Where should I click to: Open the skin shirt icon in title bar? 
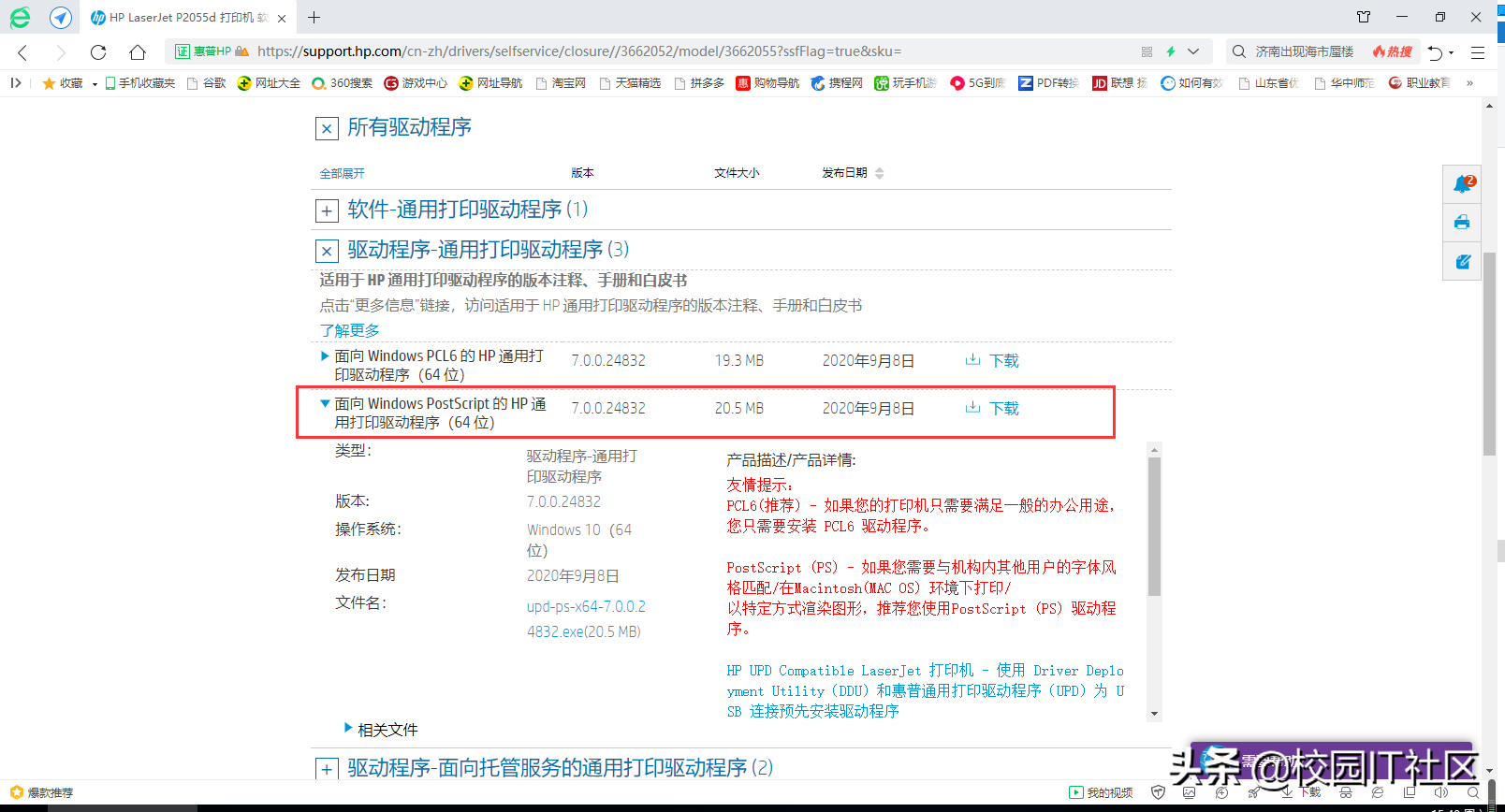(1364, 17)
